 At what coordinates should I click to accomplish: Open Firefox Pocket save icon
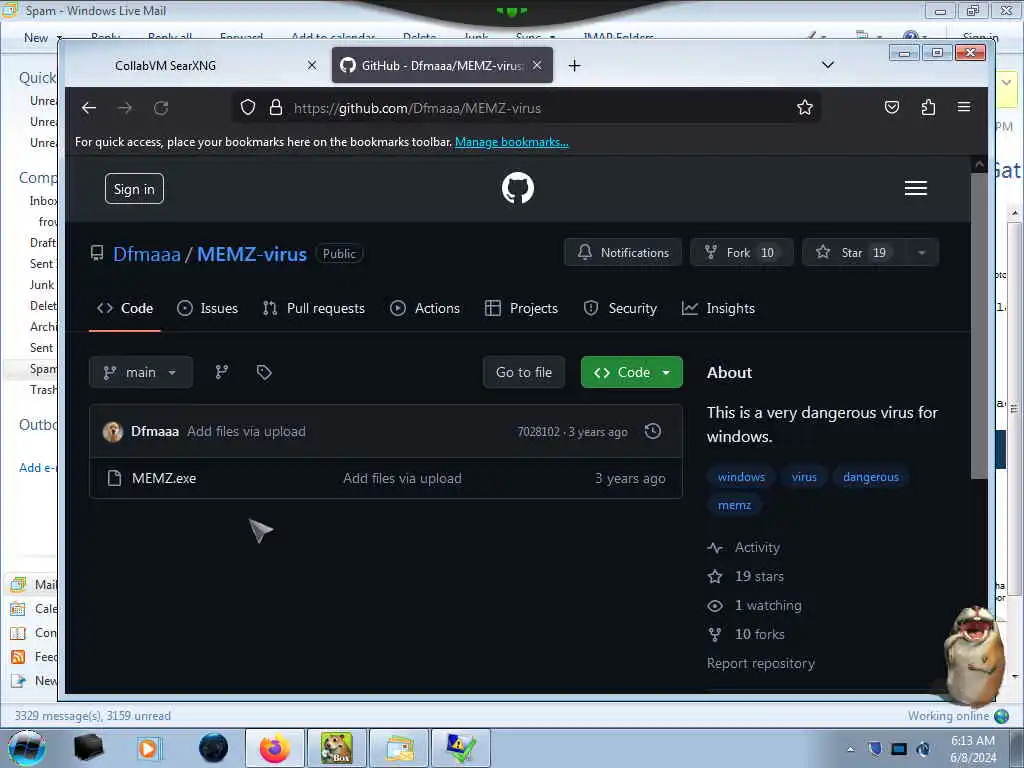tap(891, 108)
